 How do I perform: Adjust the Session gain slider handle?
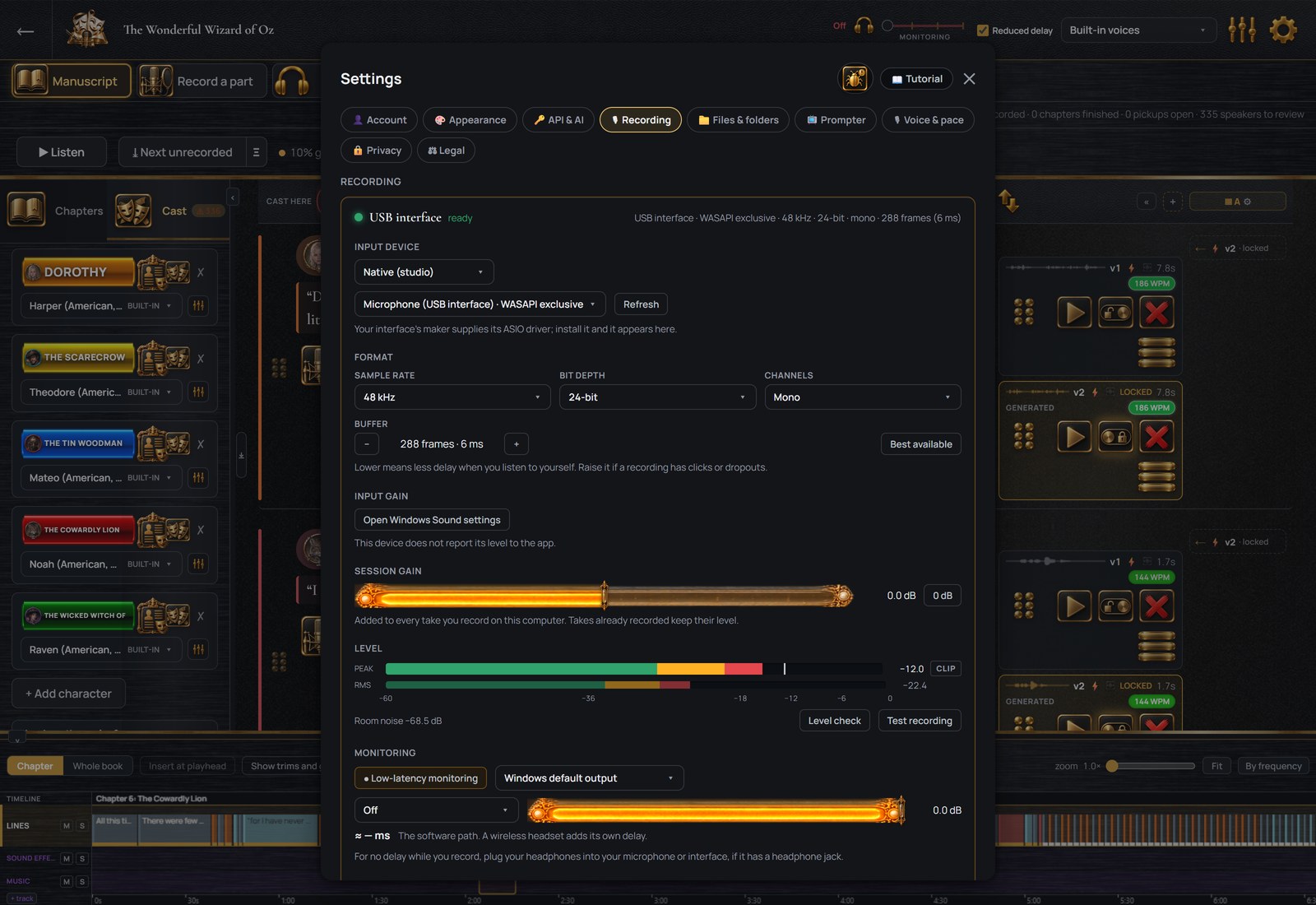click(605, 595)
